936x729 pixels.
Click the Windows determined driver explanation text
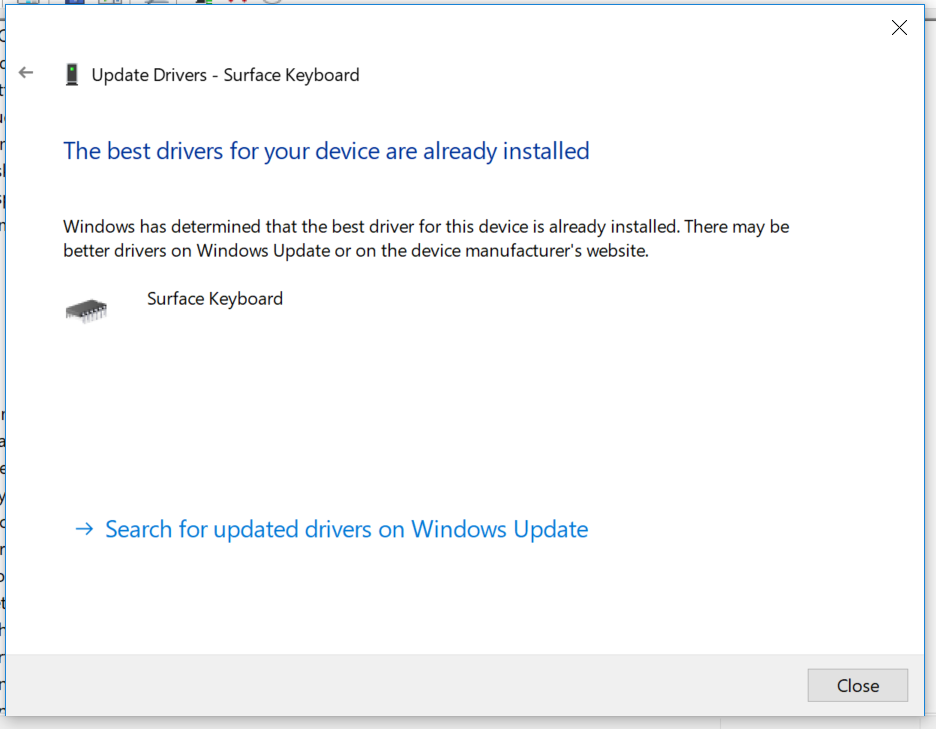pyautogui.click(x=426, y=238)
